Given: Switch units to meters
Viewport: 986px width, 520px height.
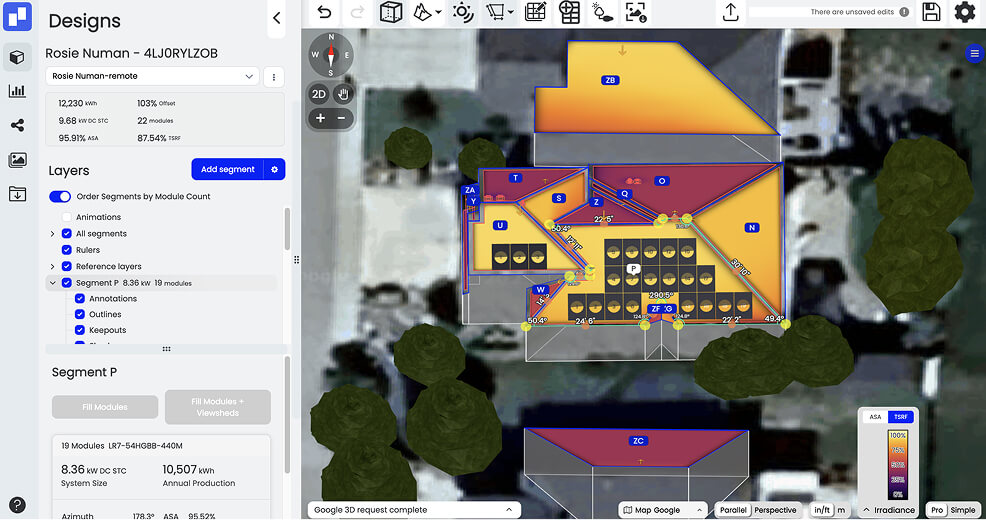Looking at the screenshot, I should point(841,510).
